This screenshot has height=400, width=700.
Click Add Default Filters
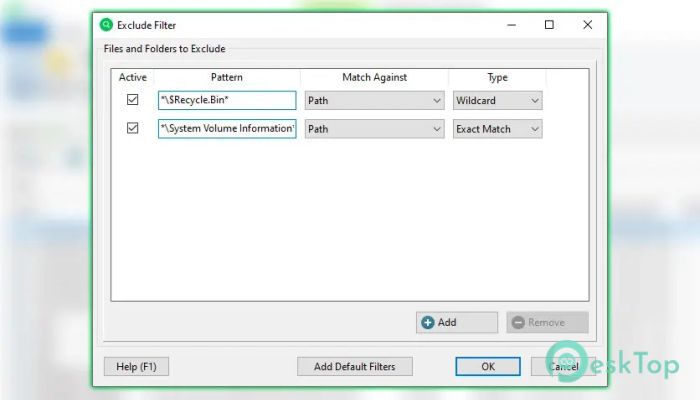(354, 367)
